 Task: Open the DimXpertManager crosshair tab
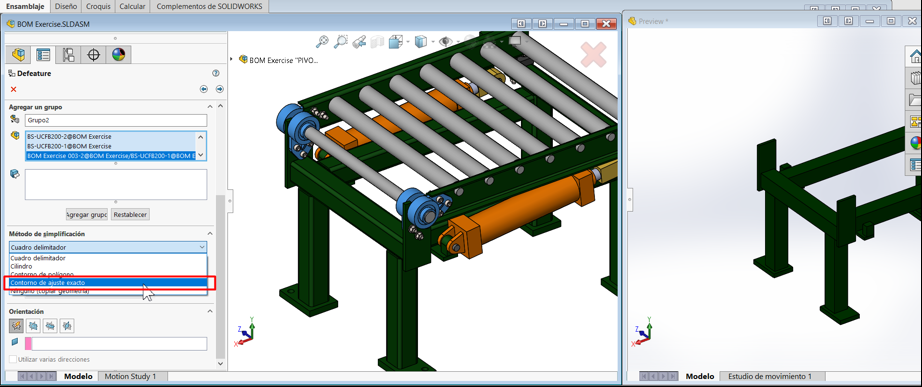click(93, 55)
